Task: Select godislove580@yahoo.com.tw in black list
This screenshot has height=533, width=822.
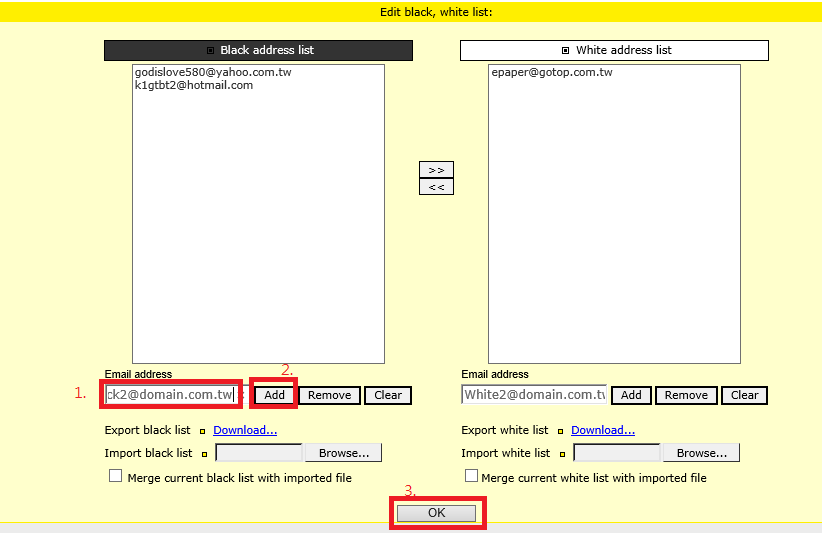Action: coord(213,73)
